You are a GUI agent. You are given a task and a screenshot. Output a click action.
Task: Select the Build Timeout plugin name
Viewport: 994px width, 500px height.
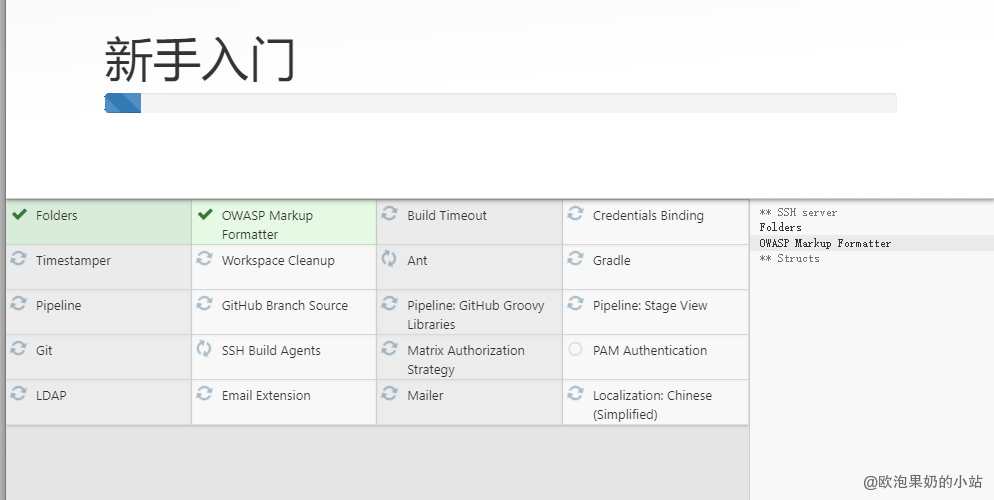[x=447, y=215]
